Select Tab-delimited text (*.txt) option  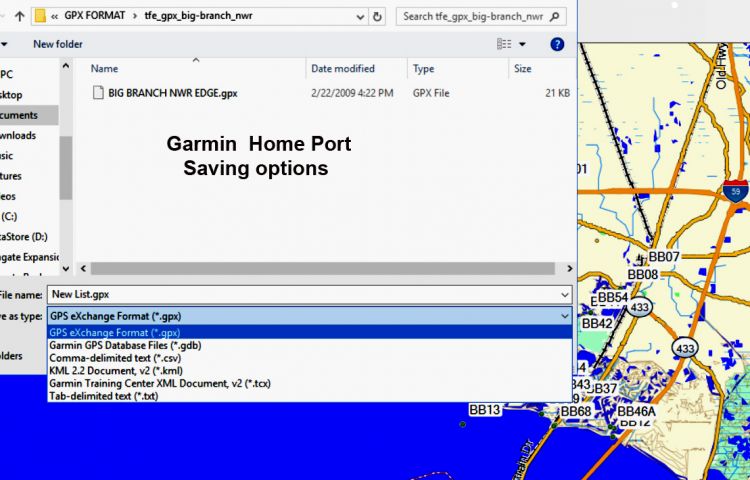(104, 396)
